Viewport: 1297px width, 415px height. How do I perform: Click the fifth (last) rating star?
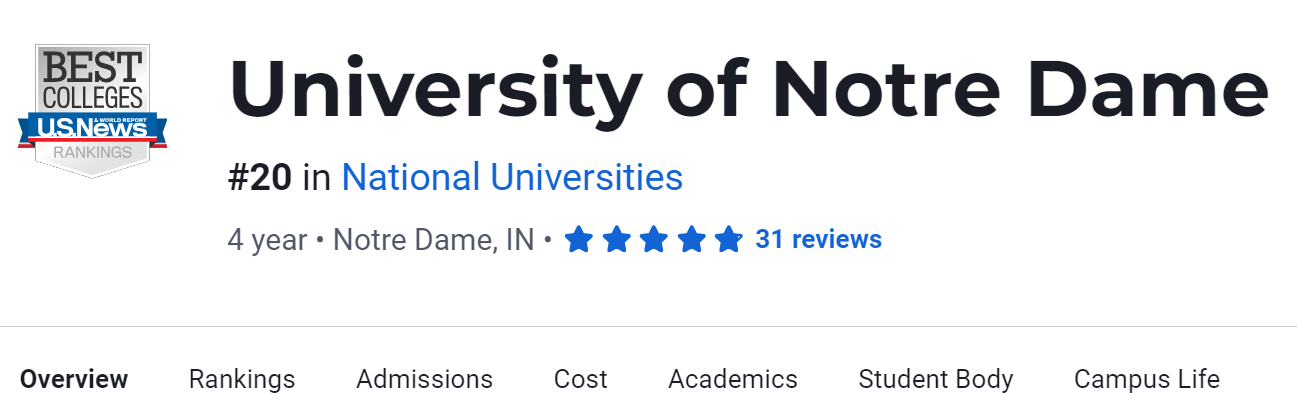coord(729,240)
